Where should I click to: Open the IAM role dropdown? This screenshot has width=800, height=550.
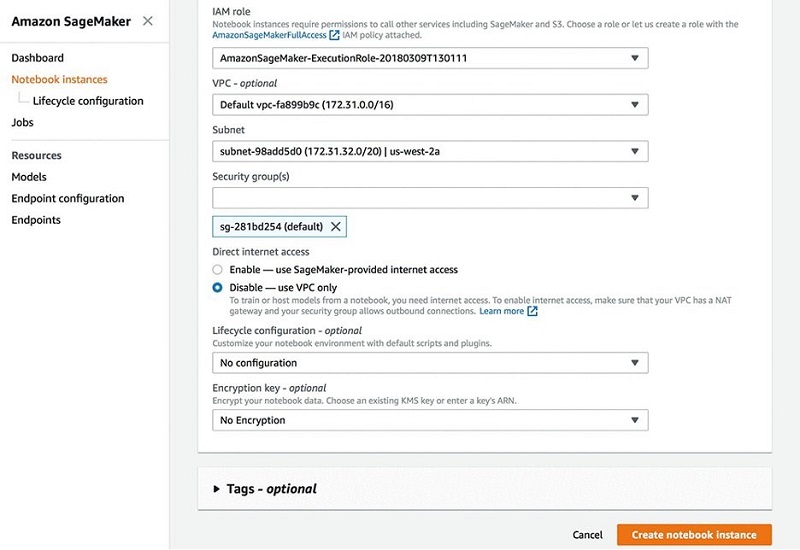pyautogui.click(x=430, y=59)
